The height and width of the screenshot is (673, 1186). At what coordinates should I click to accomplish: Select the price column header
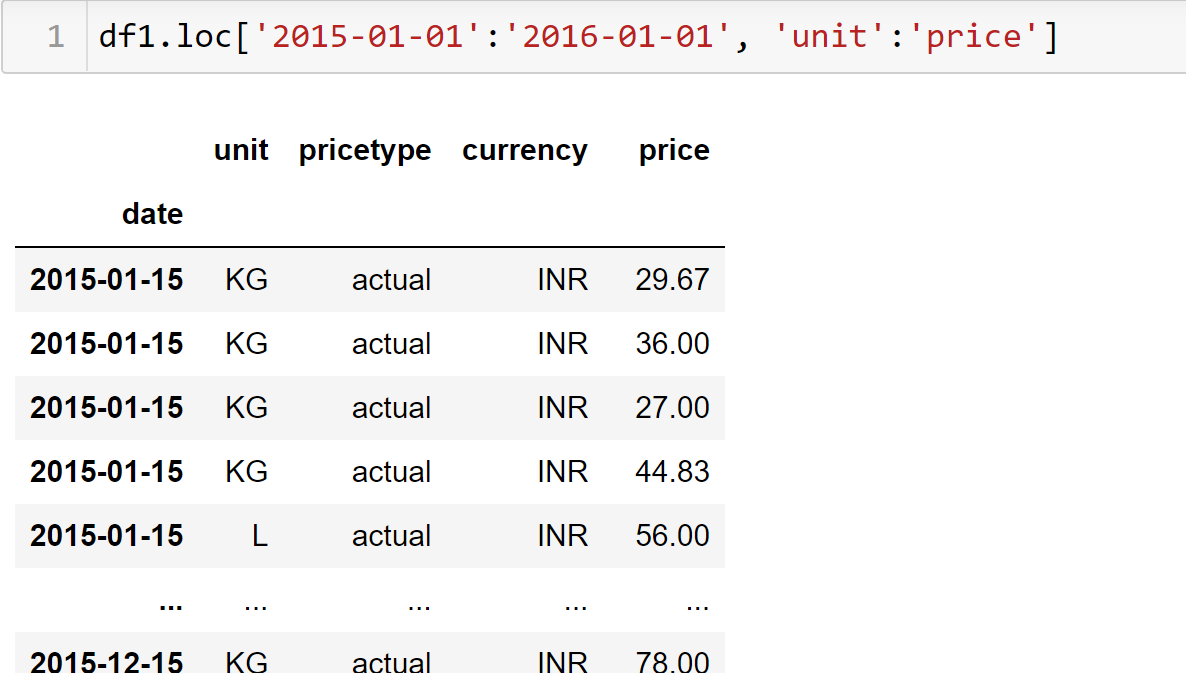674,150
